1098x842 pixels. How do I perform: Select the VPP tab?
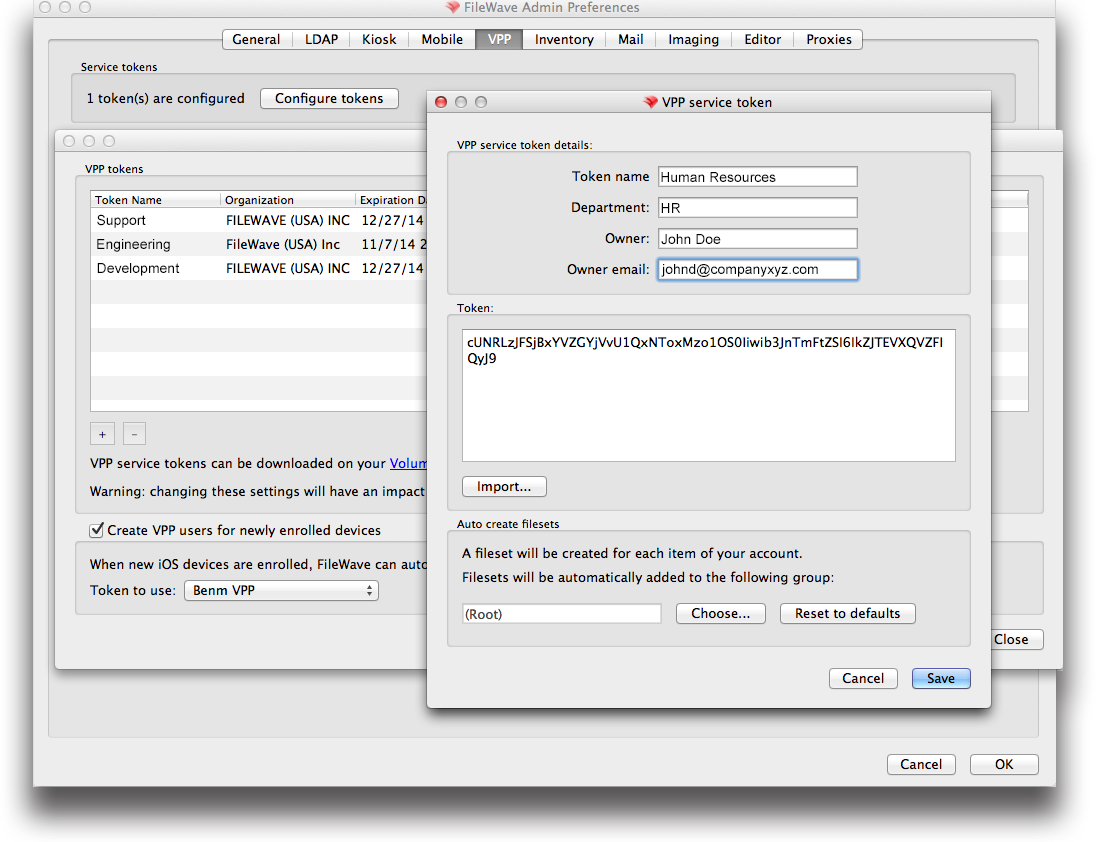click(499, 39)
